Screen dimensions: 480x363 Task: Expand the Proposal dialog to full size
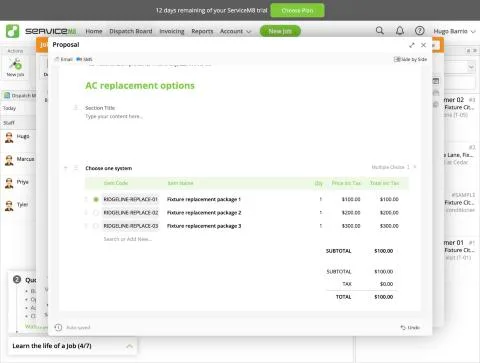[412, 45]
